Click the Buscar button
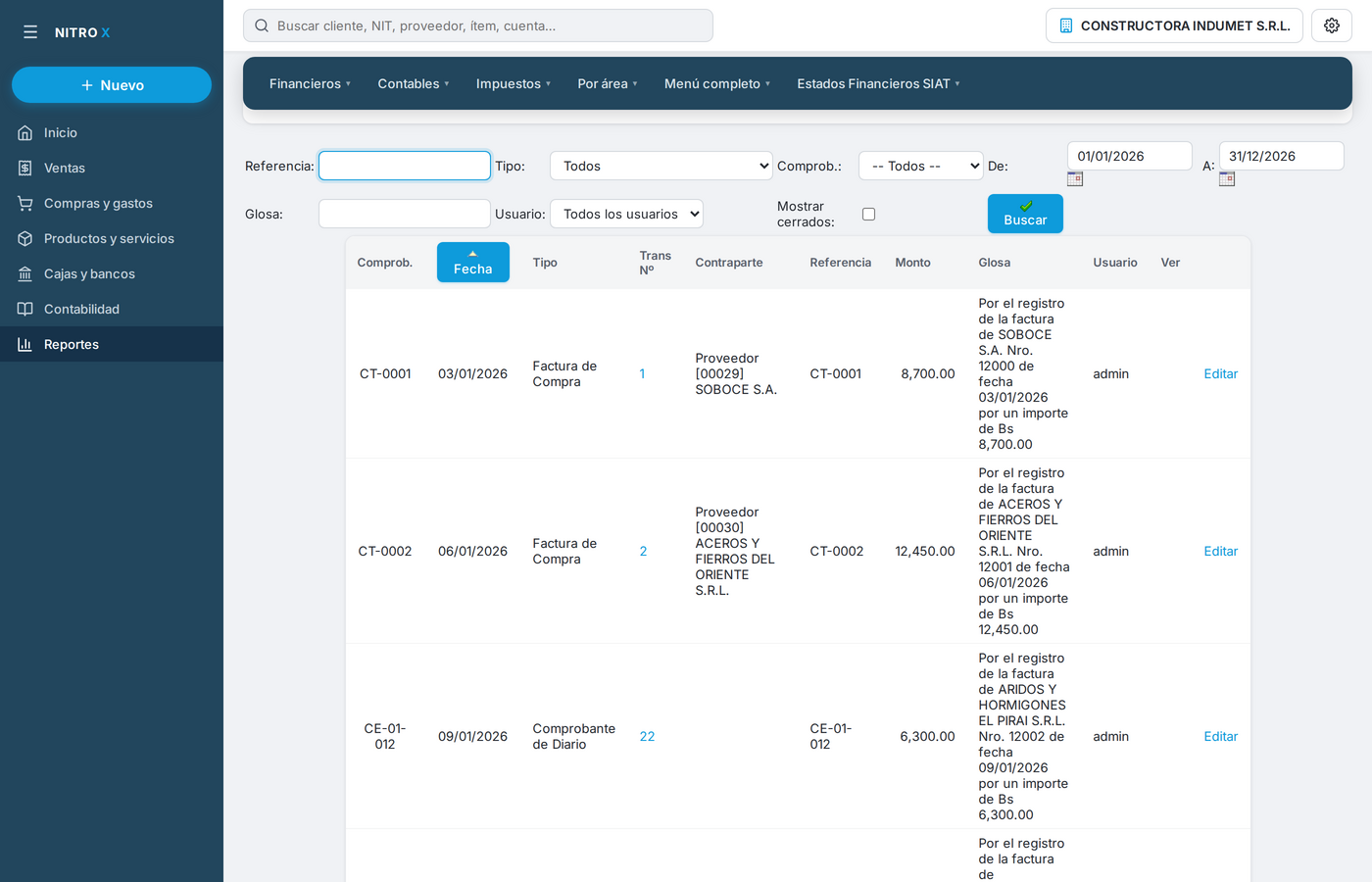The image size is (1372, 882). click(1025, 214)
